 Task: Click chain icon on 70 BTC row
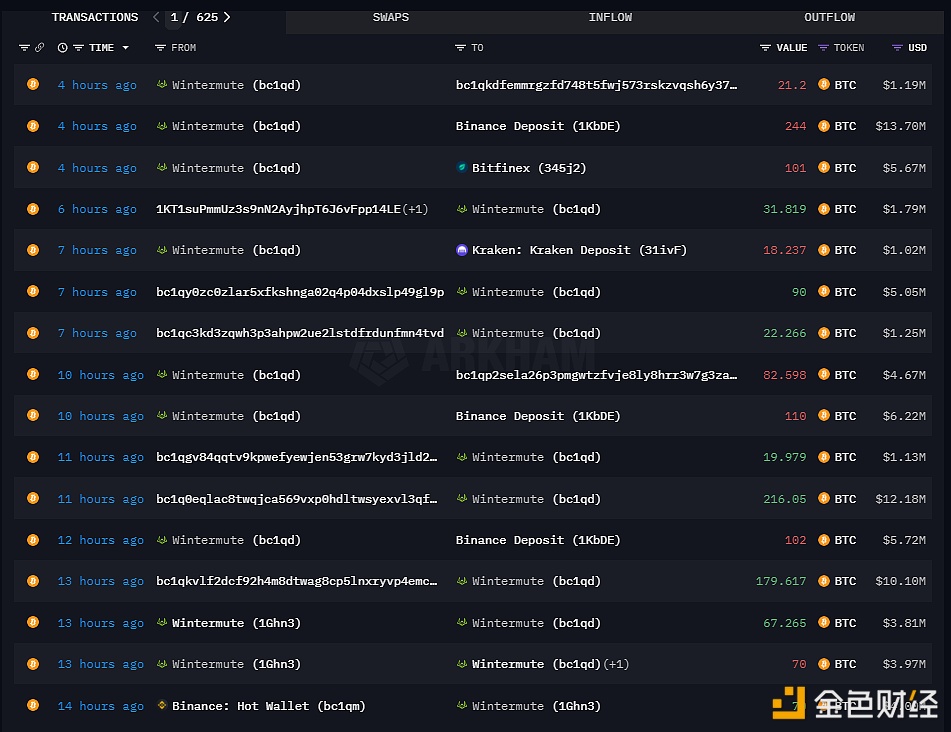click(x=33, y=663)
